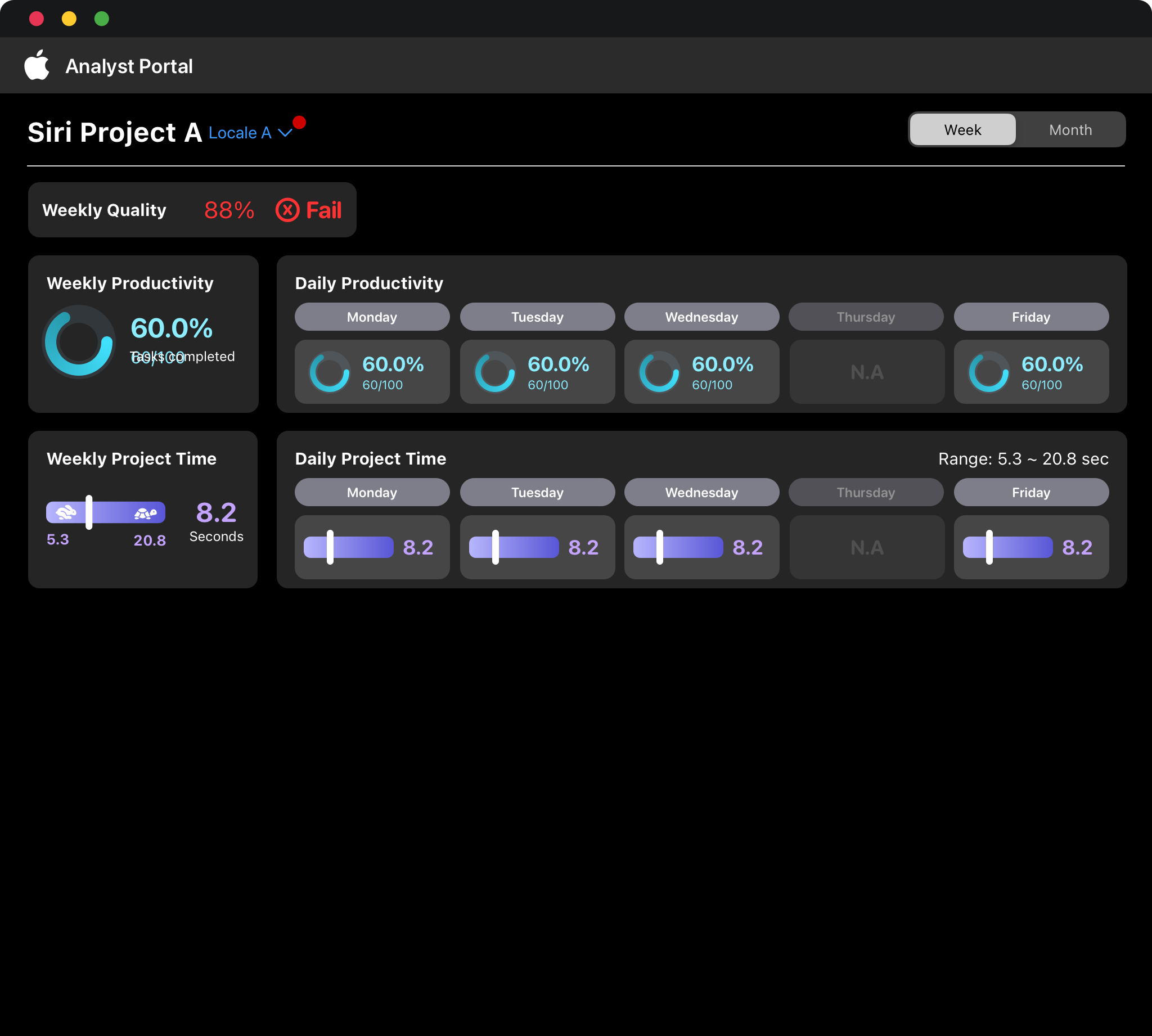The width and height of the screenshot is (1152, 1036).
Task: Select the Locale A label
Action: click(x=240, y=133)
